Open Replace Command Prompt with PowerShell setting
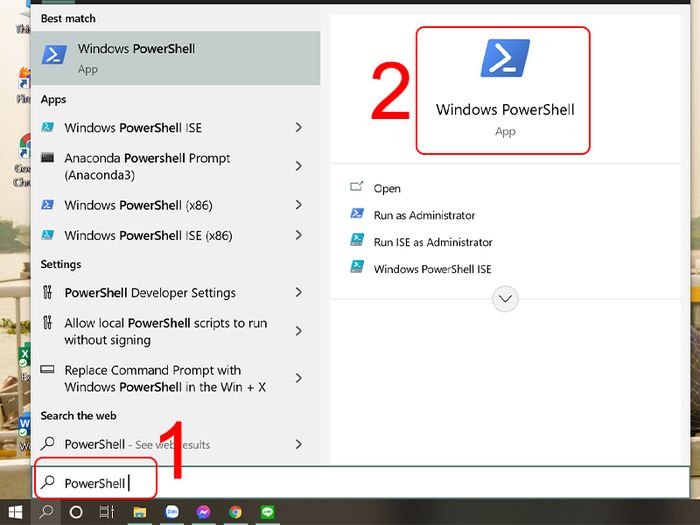Screen dimensions: 700x525 click(175, 378)
